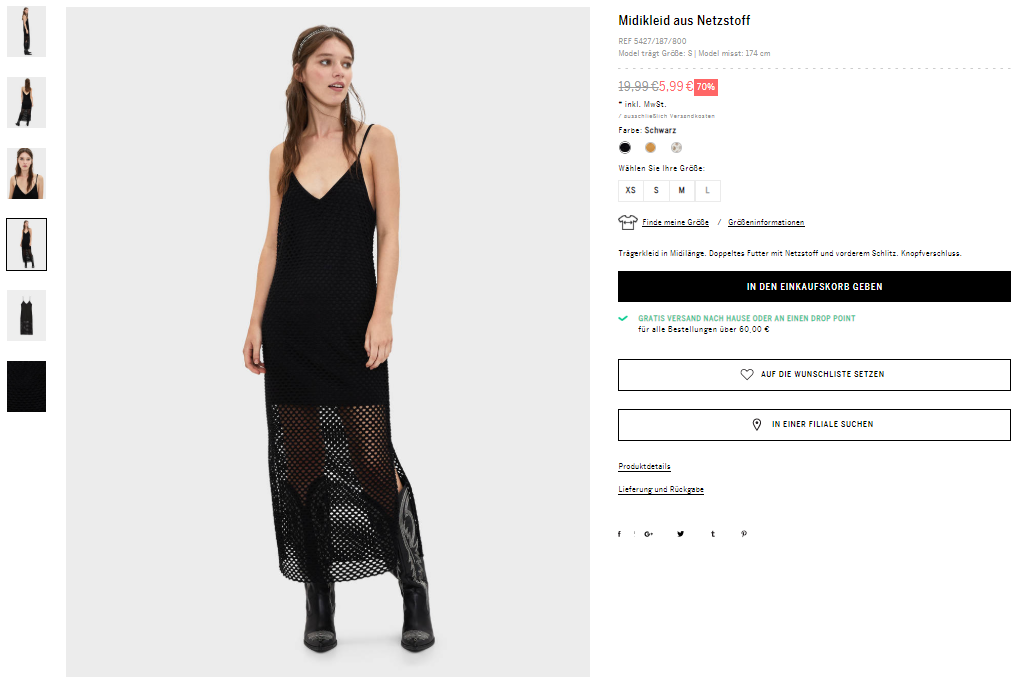Expand Produktdetails section

pos(644,466)
